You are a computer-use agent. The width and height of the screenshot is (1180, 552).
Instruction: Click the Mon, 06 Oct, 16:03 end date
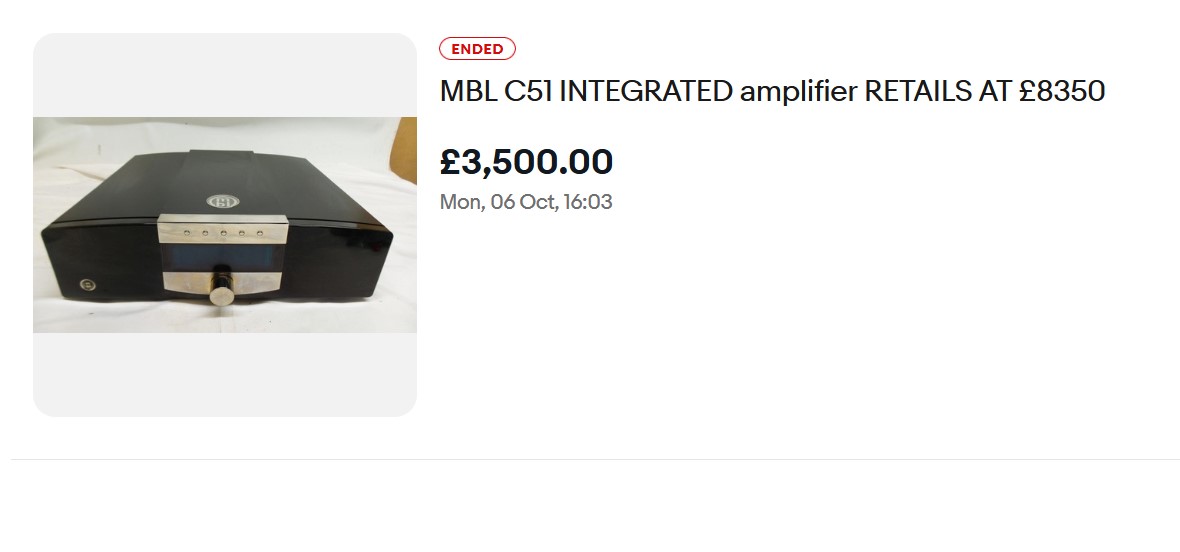click(526, 202)
